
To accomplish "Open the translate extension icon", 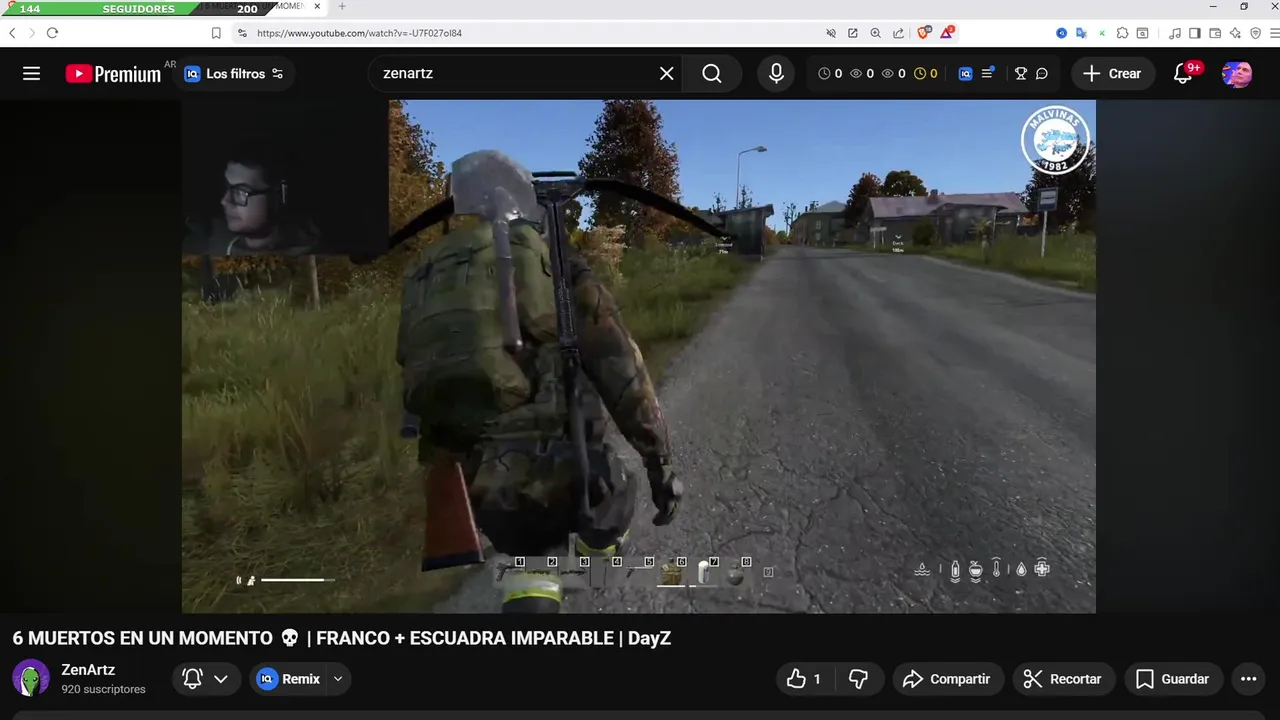I will 1081,33.
